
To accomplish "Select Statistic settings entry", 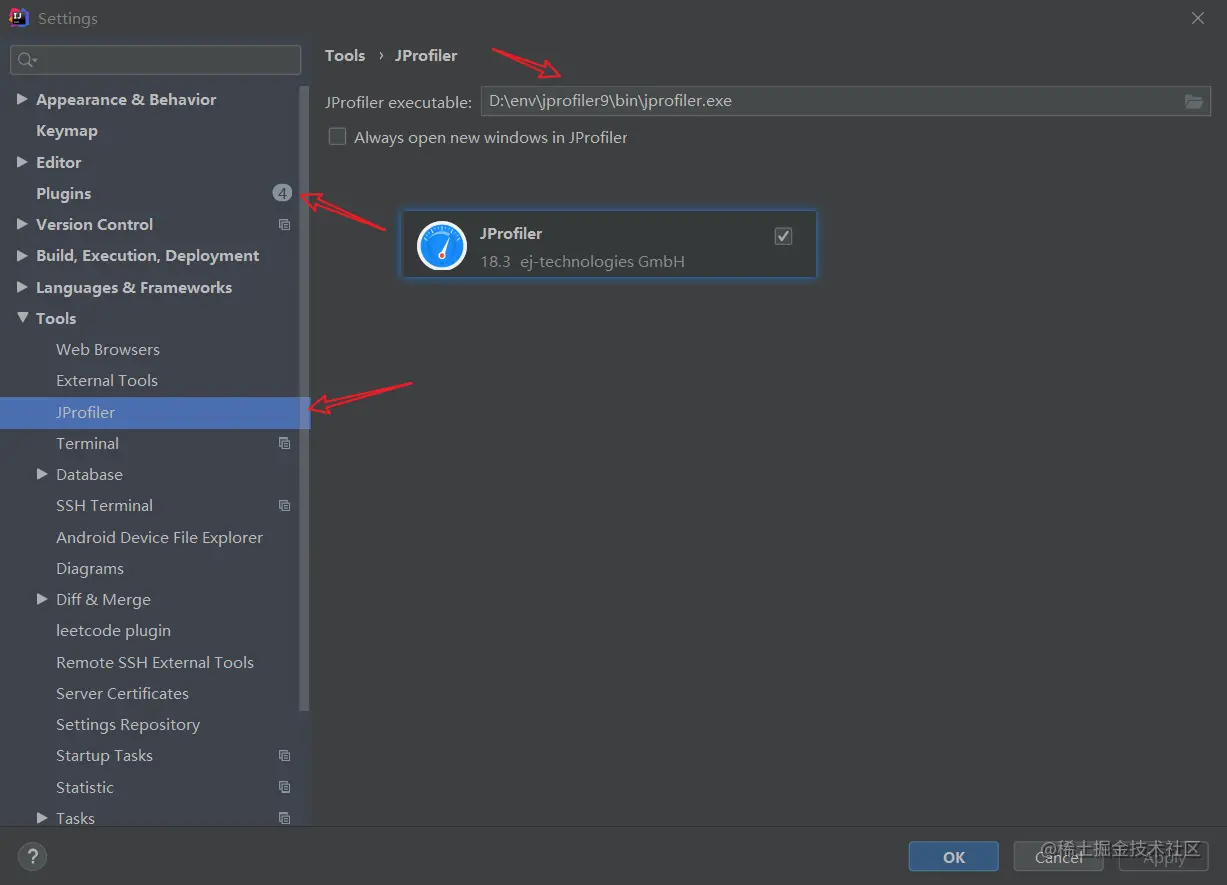I will click(85, 787).
